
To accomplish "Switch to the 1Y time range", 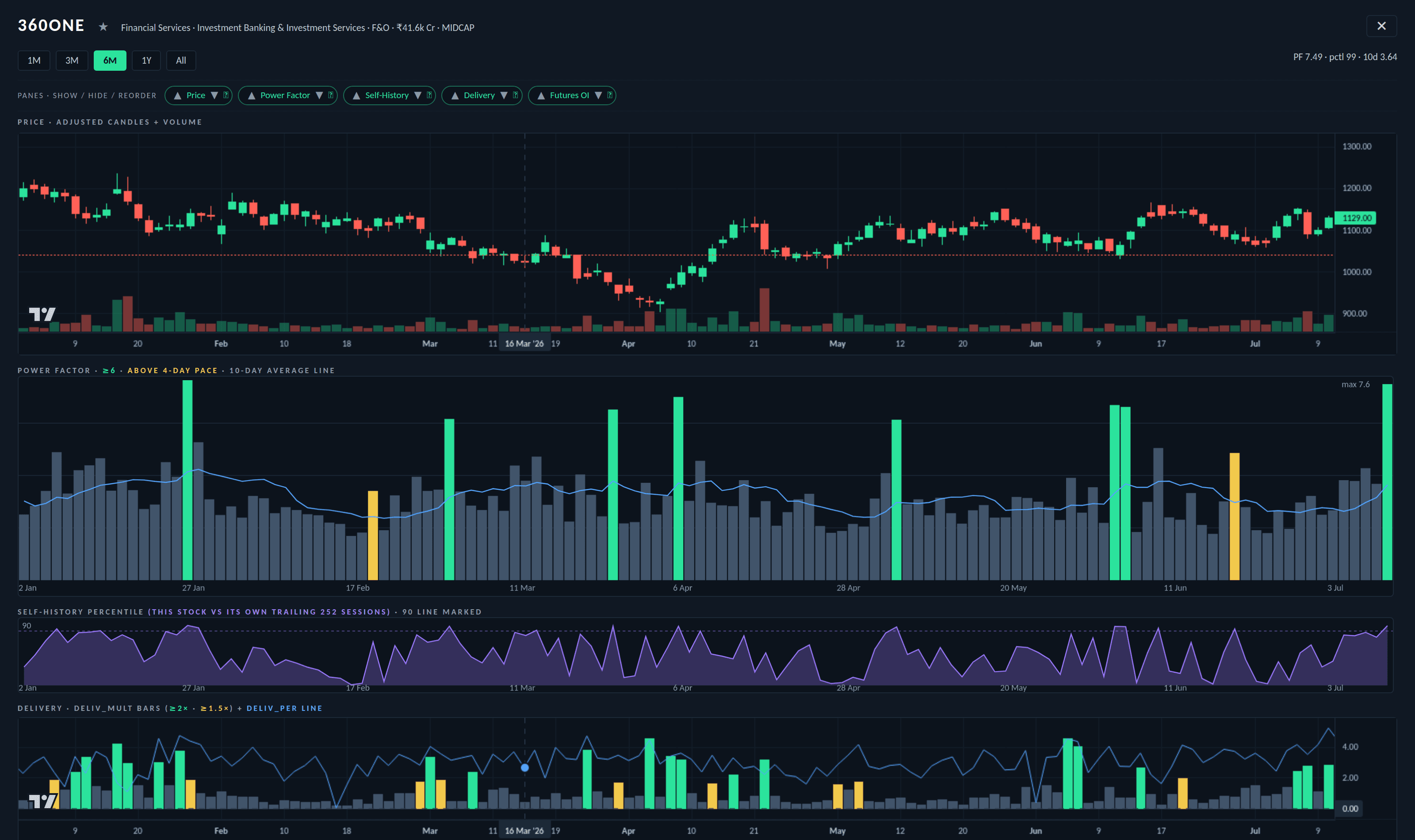I will [x=147, y=61].
